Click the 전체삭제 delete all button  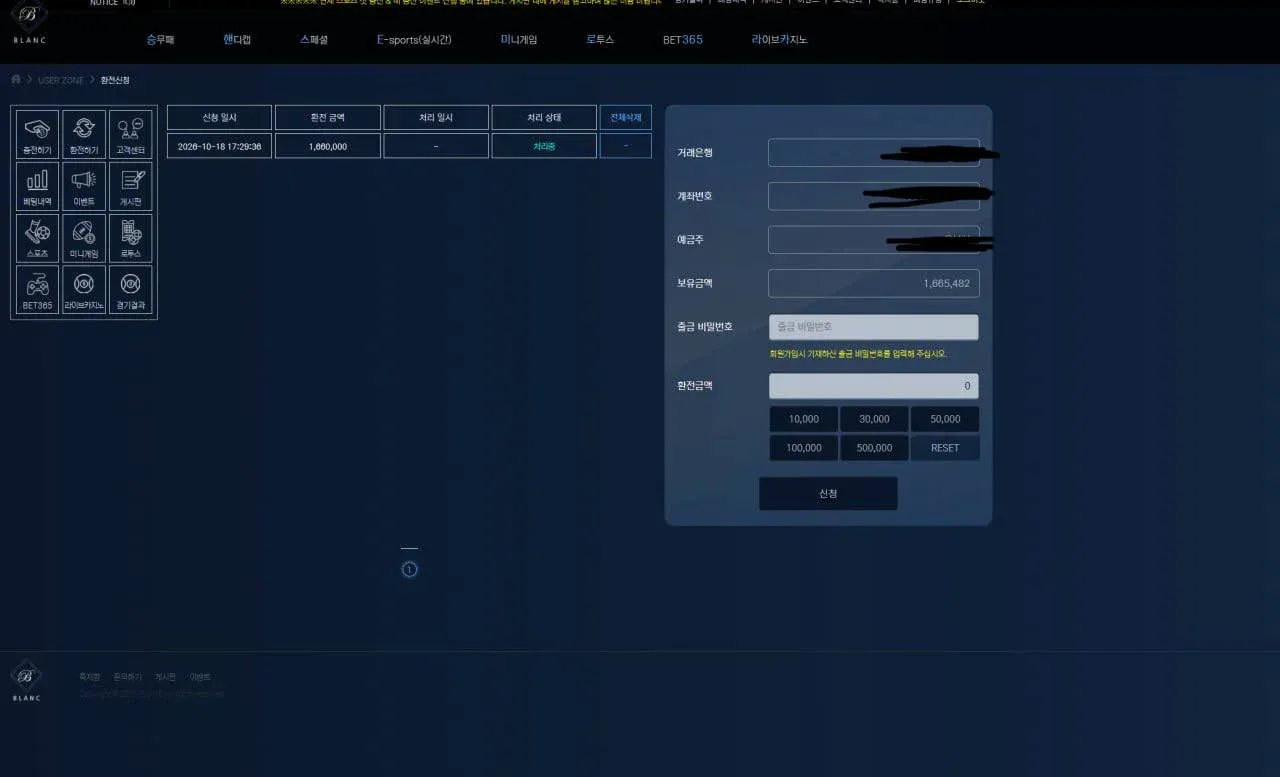[x=626, y=117]
